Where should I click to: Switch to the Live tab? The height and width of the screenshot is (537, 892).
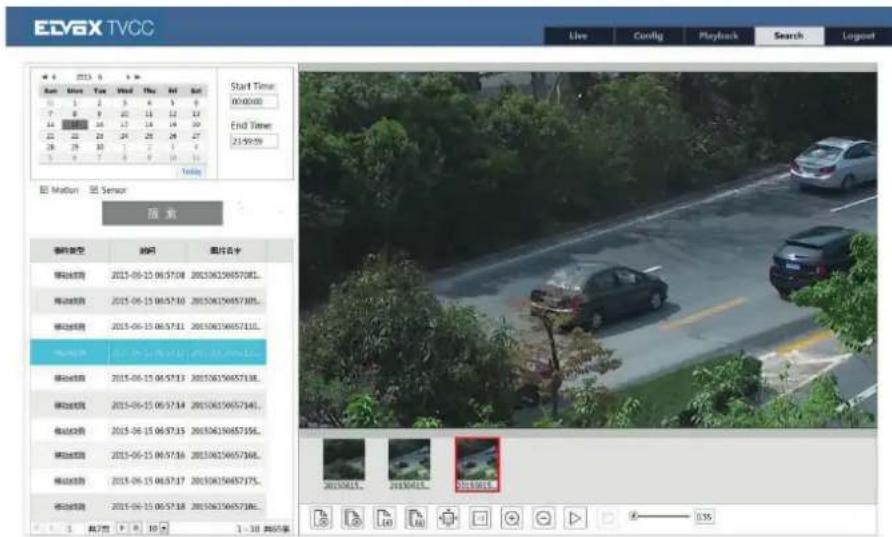(x=578, y=36)
